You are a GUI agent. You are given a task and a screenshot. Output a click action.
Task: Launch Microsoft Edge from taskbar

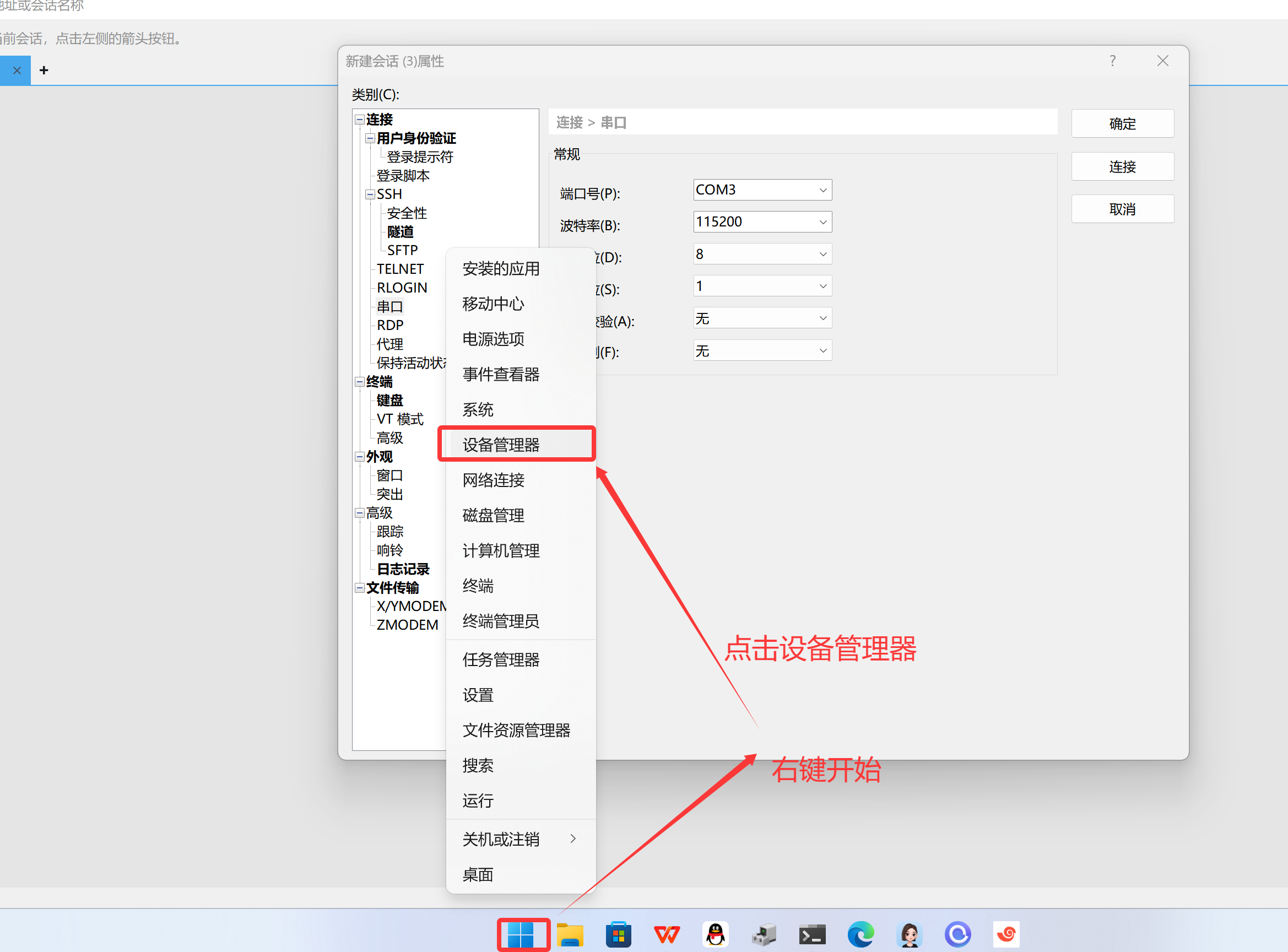click(861, 934)
